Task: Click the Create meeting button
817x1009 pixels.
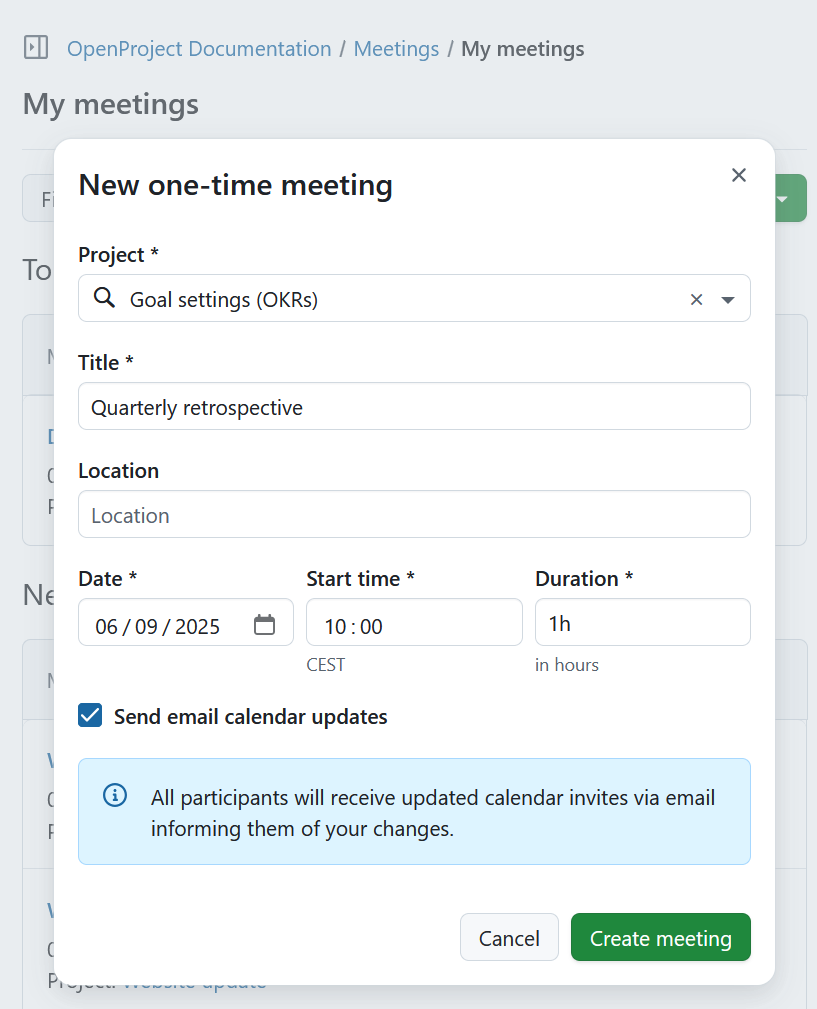Action: tap(660, 937)
